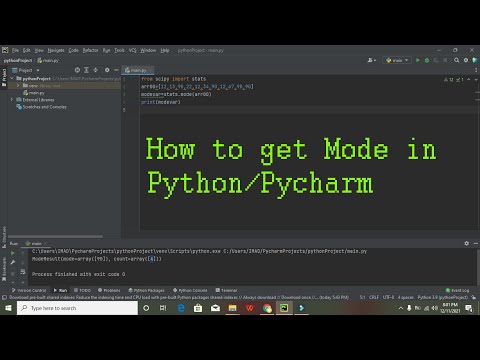
Task: Open the TODO tool window
Action: click(82, 290)
